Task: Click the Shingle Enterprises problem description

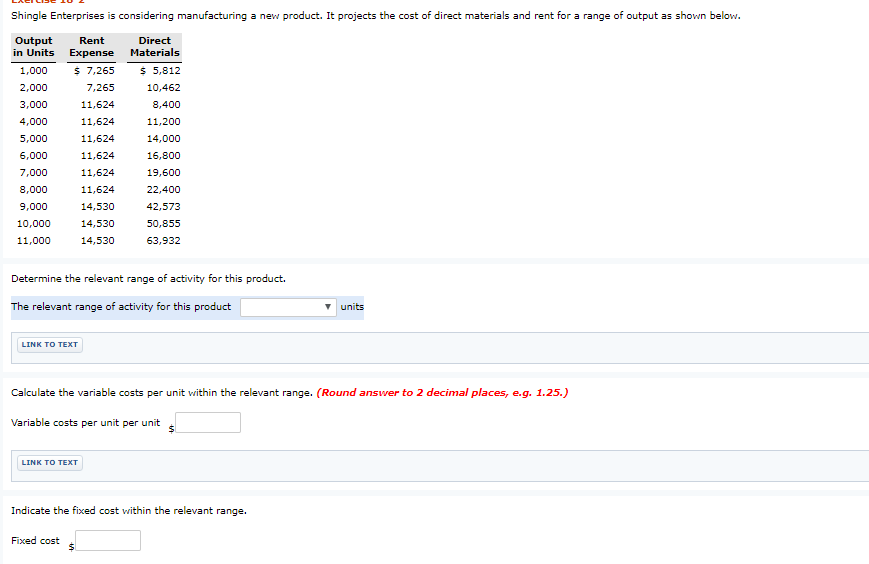Action: pos(376,16)
